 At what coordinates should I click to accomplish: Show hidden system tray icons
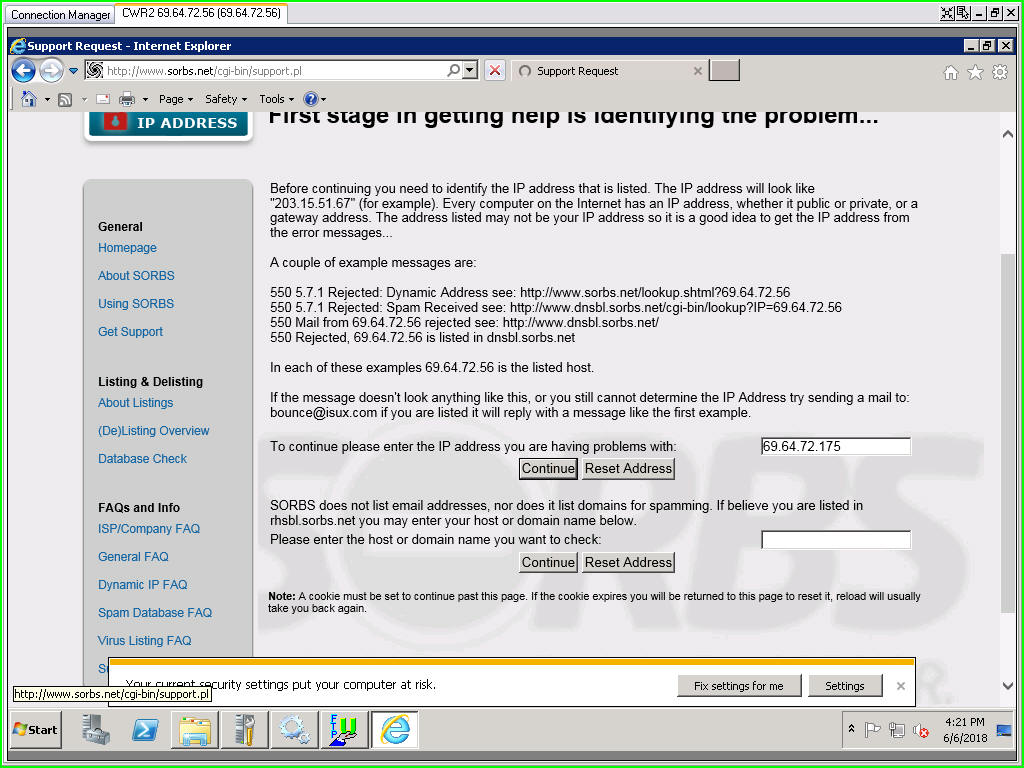pyautogui.click(x=851, y=728)
